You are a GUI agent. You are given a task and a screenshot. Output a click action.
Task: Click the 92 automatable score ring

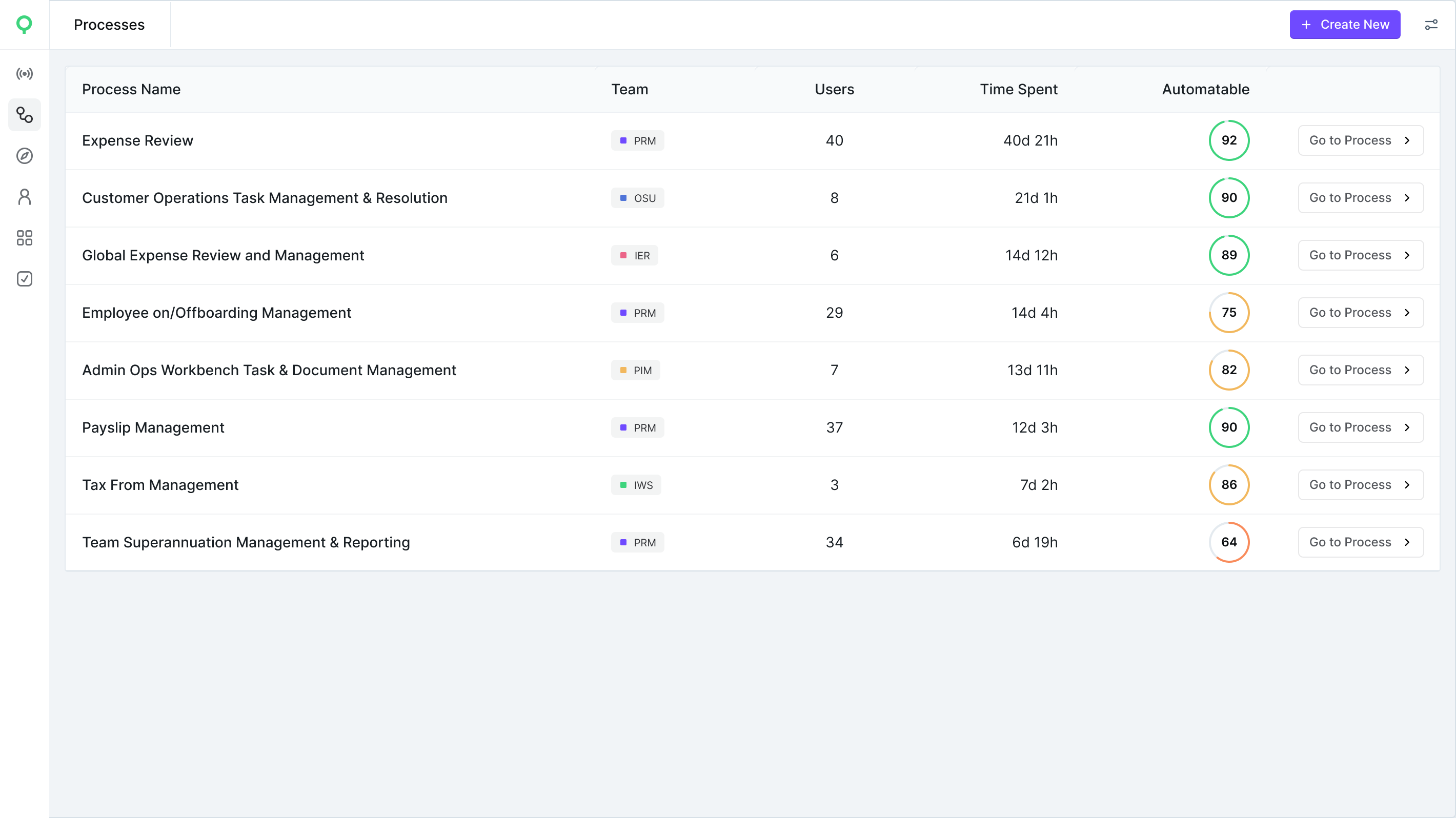(1229, 140)
